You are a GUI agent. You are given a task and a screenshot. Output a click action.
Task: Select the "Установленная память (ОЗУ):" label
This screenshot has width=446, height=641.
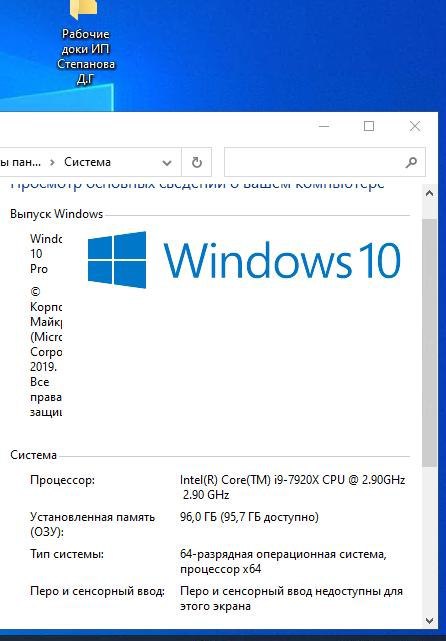pyautogui.click(x=92, y=524)
